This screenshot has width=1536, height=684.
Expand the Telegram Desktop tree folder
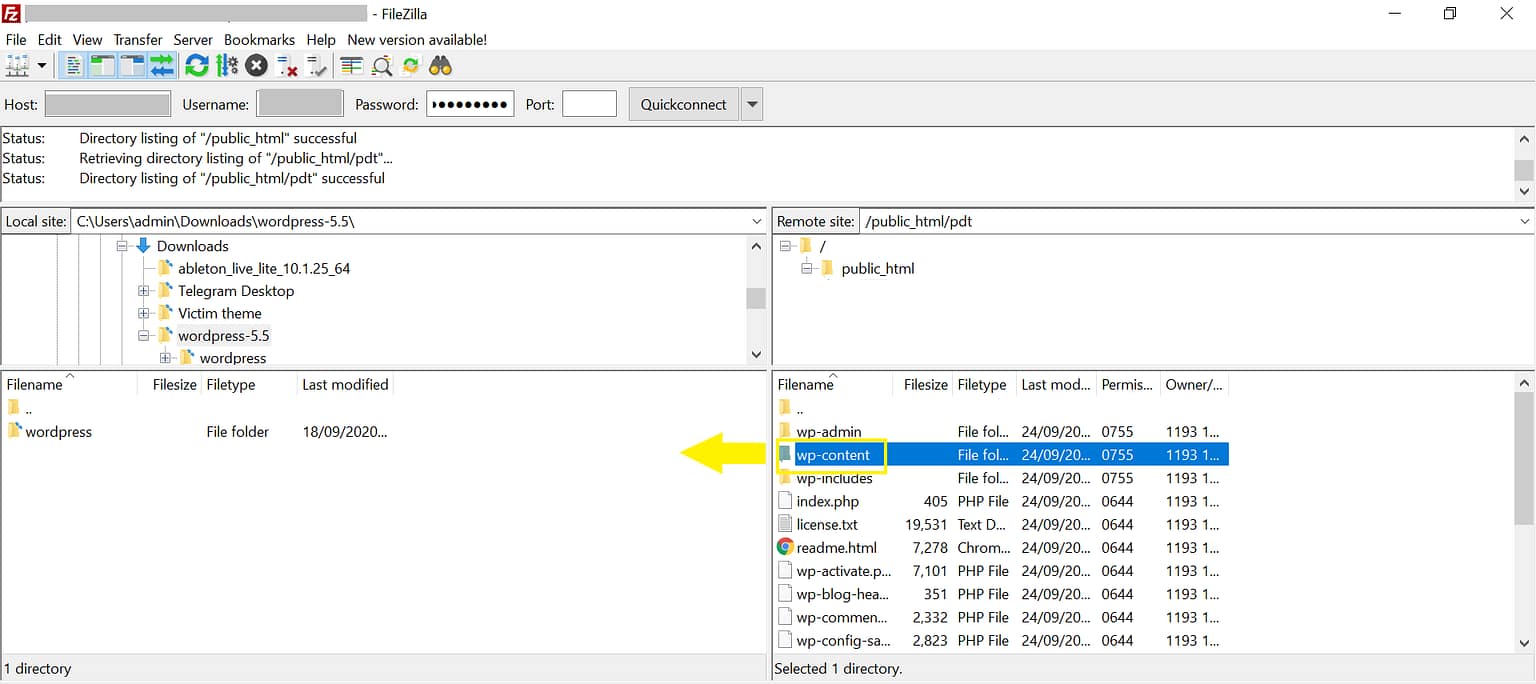(x=144, y=291)
